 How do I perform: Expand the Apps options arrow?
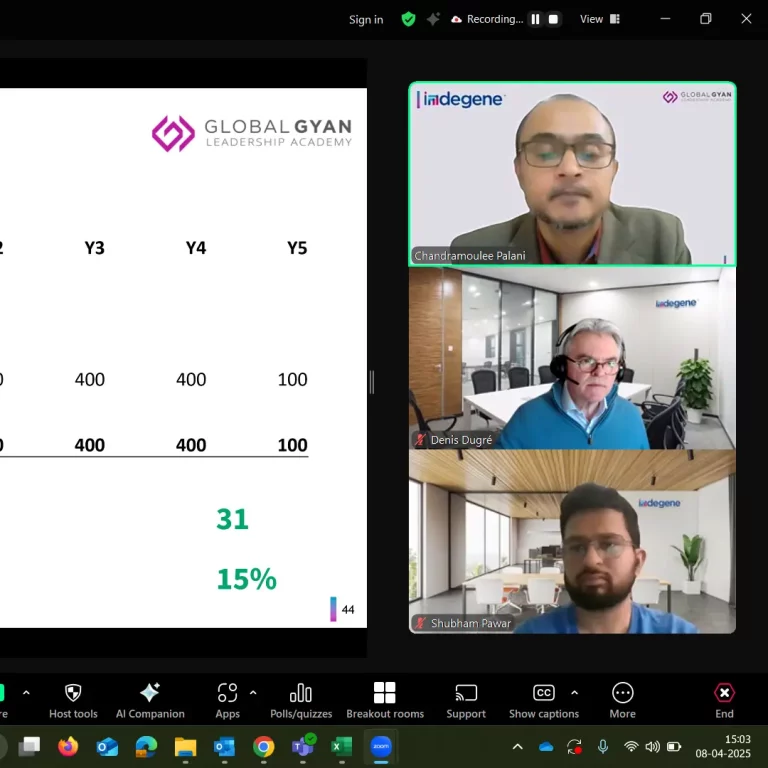[x=253, y=692]
